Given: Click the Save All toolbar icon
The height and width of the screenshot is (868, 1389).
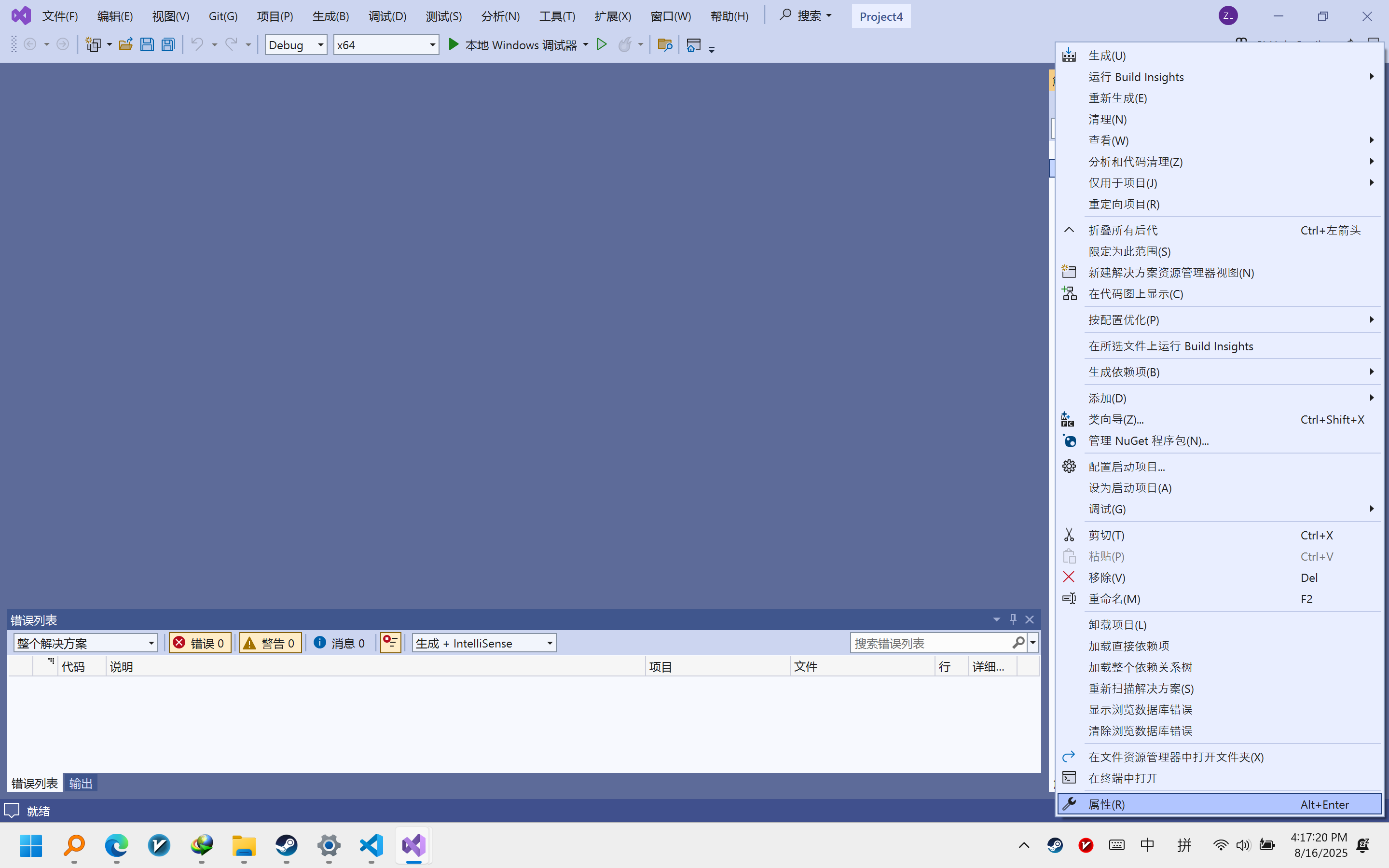Looking at the screenshot, I should (x=168, y=45).
